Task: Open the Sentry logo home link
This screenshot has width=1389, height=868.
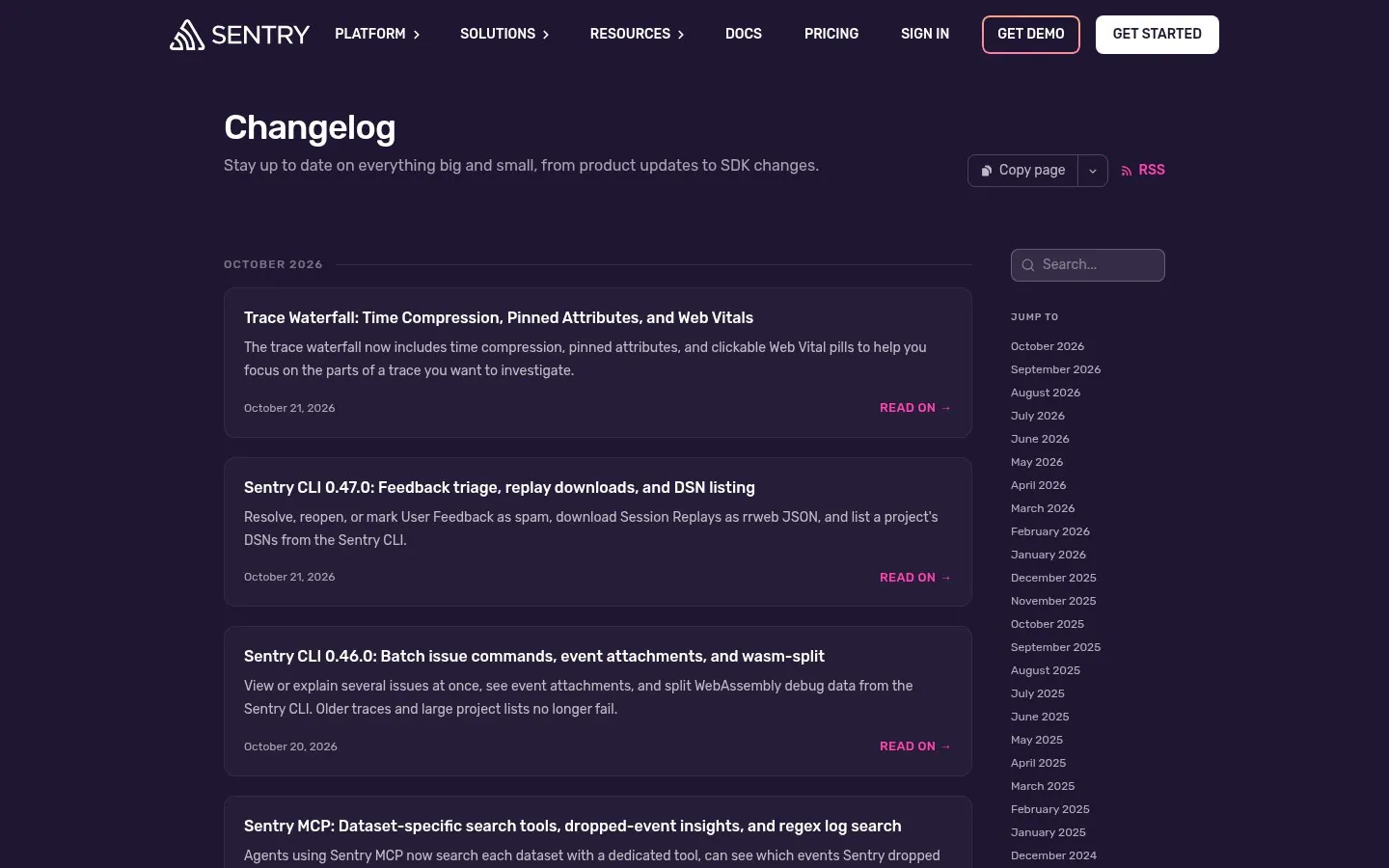Action: 239,35
